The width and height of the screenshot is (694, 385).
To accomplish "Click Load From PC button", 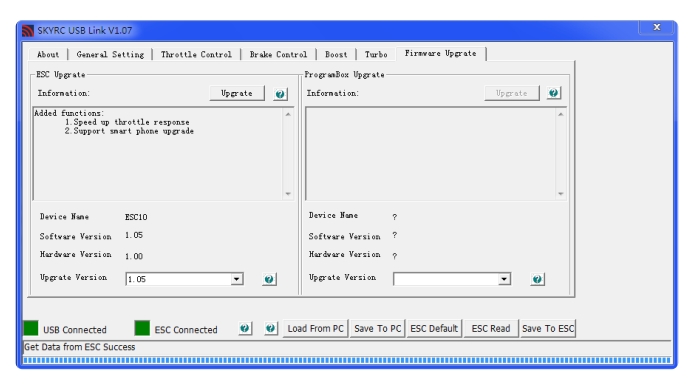I will point(315,329).
